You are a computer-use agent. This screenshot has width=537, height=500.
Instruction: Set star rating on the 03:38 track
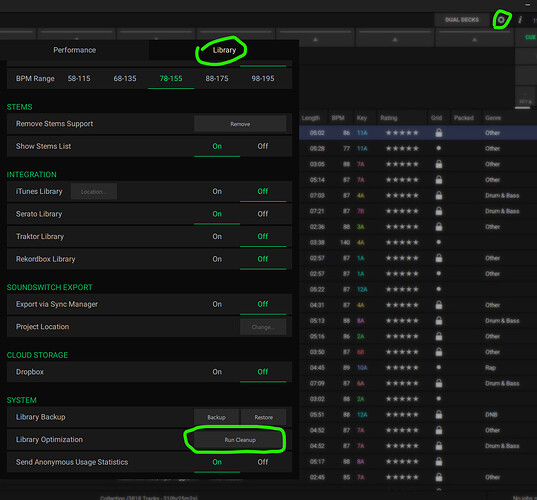click(x=402, y=242)
